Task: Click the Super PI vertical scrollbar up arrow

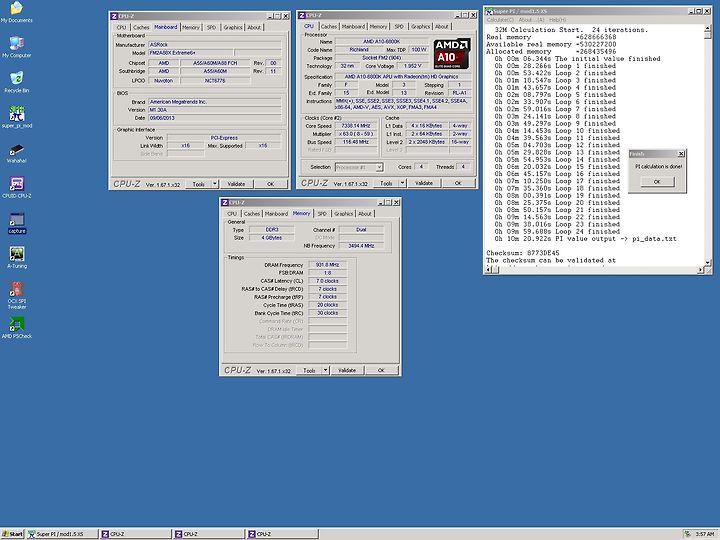Action: tap(708, 28)
